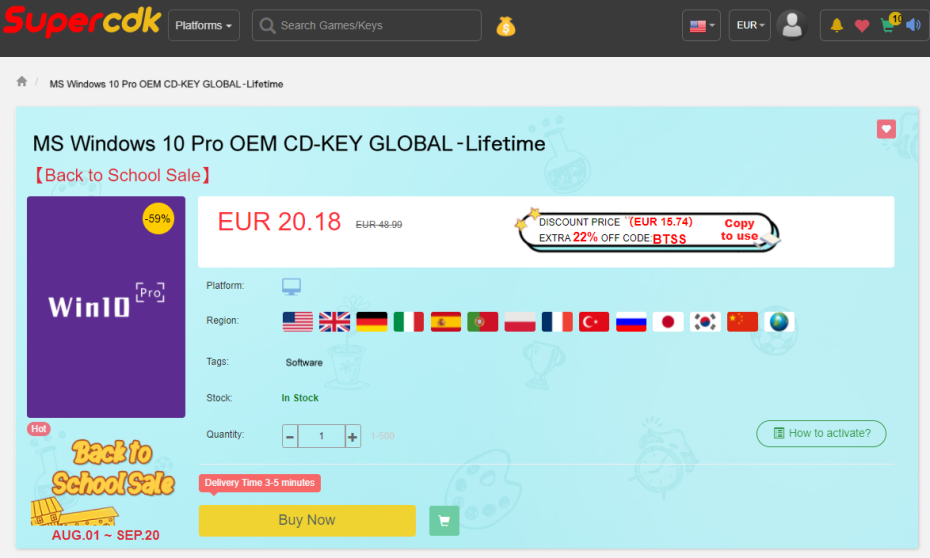This screenshot has height=558, width=930.
Task: Go to home via breadcrumb house icon
Action: tap(22, 81)
